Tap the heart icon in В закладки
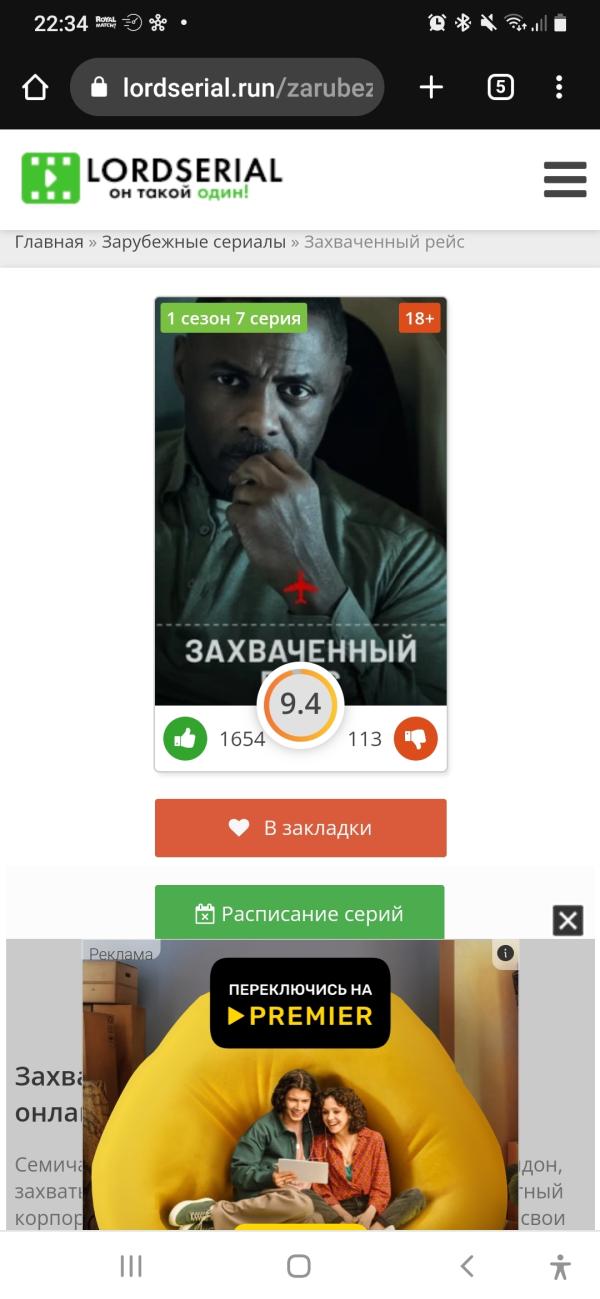The height and width of the screenshot is (1299, 600). coord(238,828)
